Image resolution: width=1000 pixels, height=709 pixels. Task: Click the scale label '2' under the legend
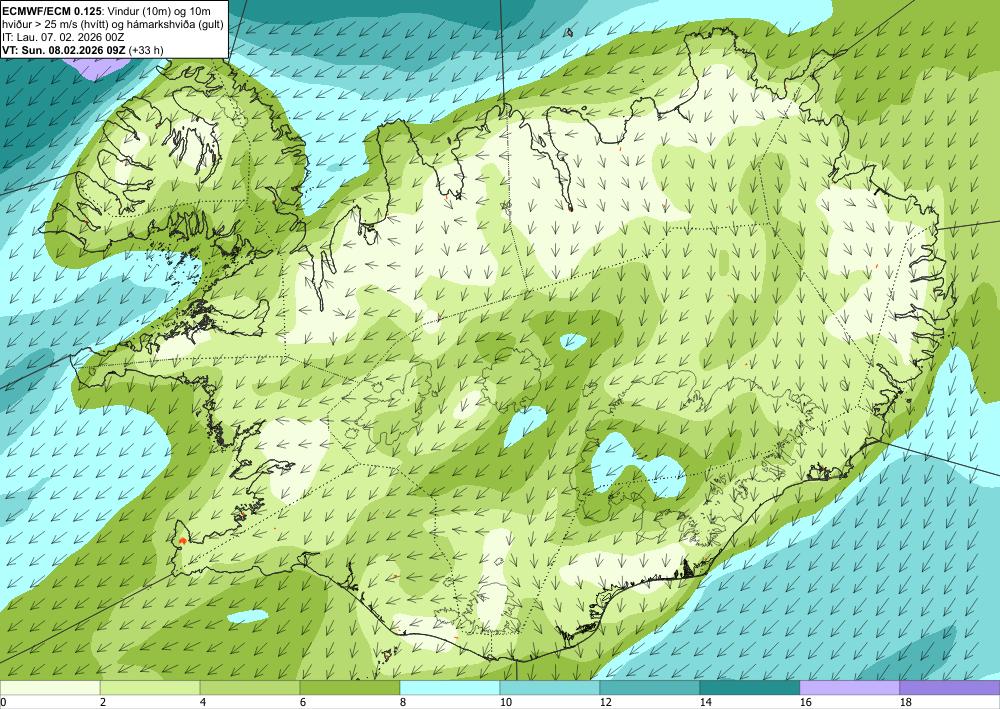pyautogui.click(x=103, y=702)
